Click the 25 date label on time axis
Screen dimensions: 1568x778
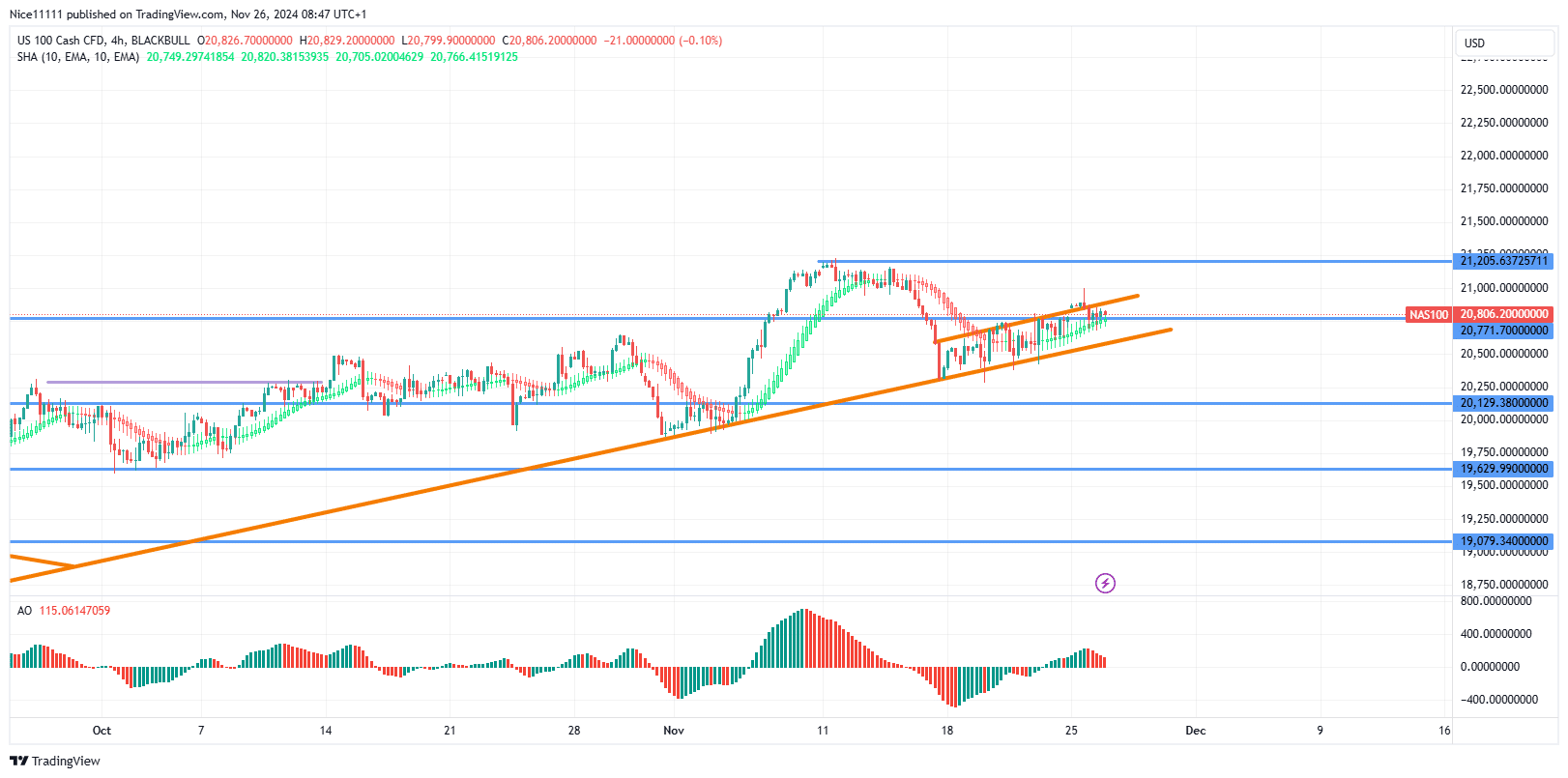1071,731
